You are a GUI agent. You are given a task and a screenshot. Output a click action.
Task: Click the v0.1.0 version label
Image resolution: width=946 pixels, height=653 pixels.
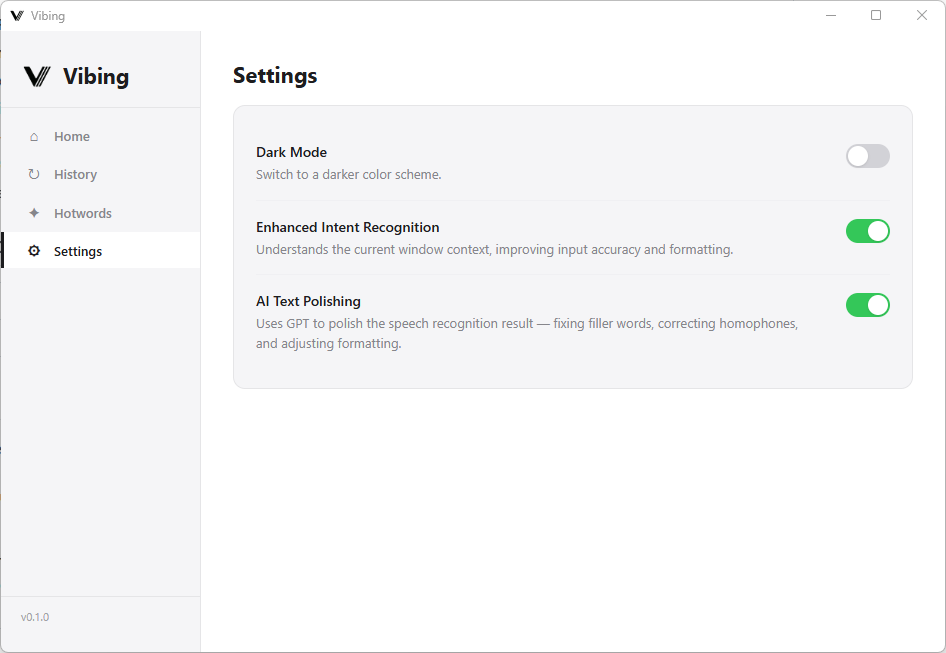[35, 617]
